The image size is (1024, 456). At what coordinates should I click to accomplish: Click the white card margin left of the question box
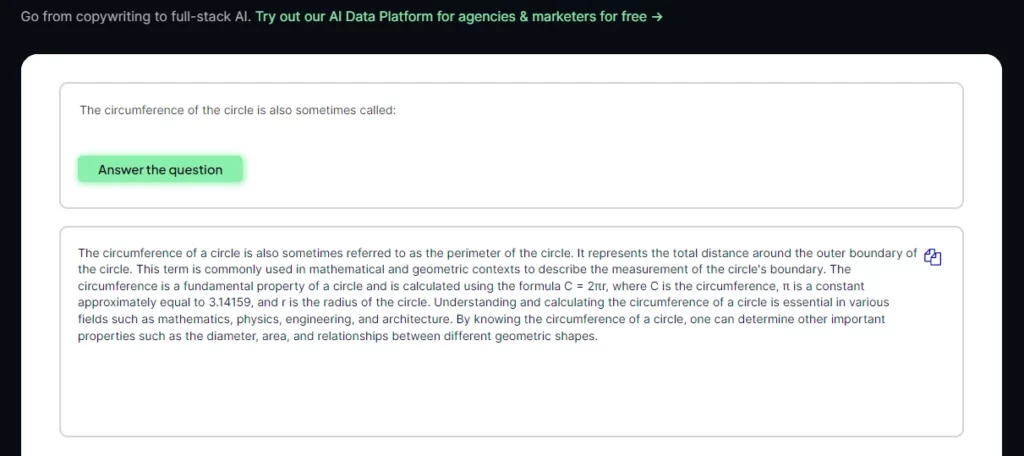tap(40, 144)
